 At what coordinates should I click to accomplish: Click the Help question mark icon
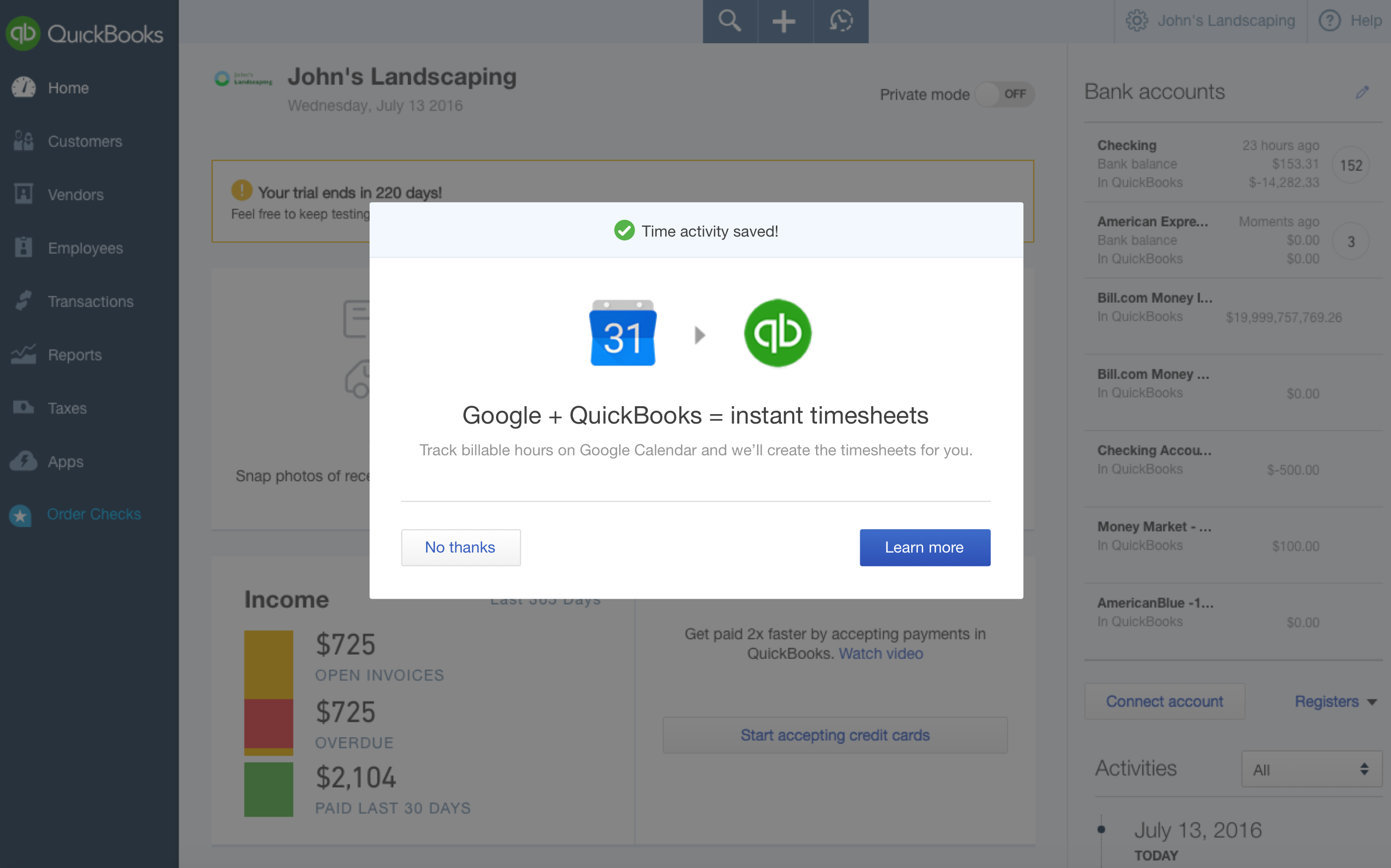pos(1329,21)
